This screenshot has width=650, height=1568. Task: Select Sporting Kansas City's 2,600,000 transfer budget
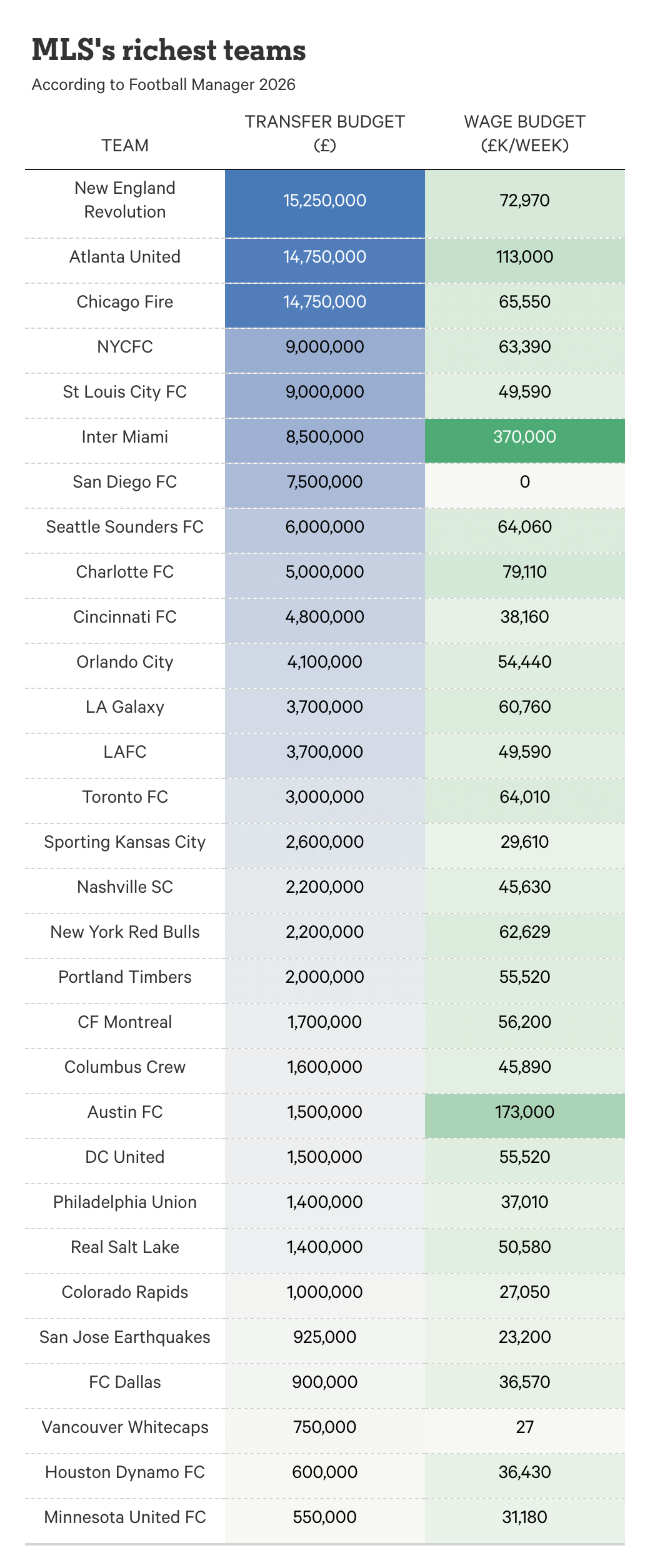(x=324, y=842)
